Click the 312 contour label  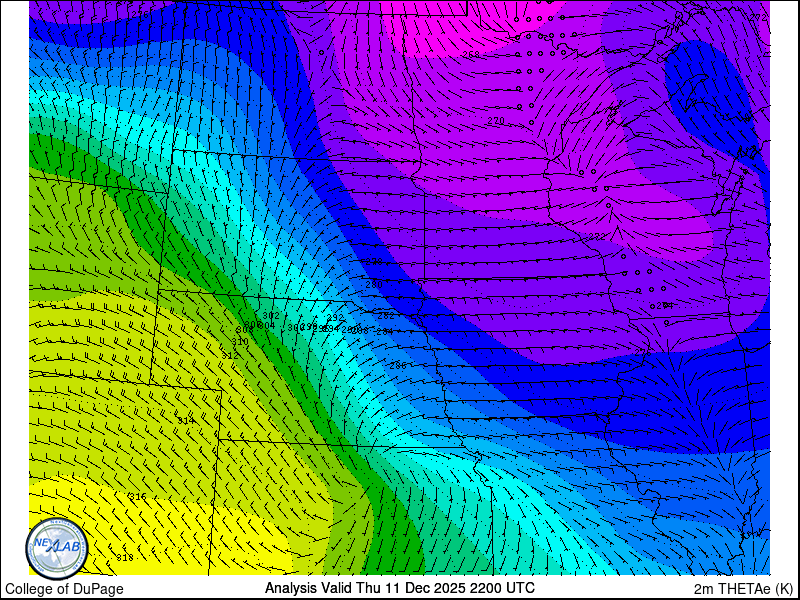[x=230, y=356]
